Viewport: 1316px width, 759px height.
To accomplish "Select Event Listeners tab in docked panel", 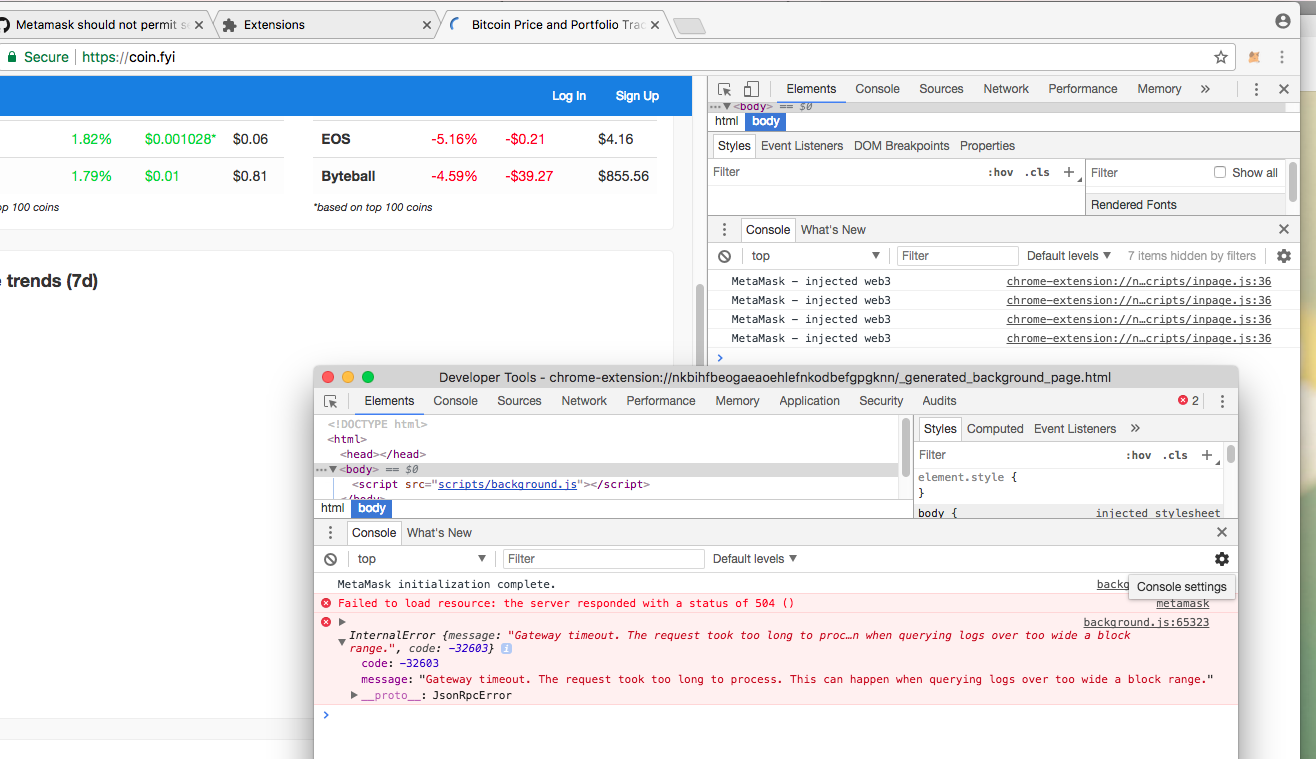I will click(801, 146).
